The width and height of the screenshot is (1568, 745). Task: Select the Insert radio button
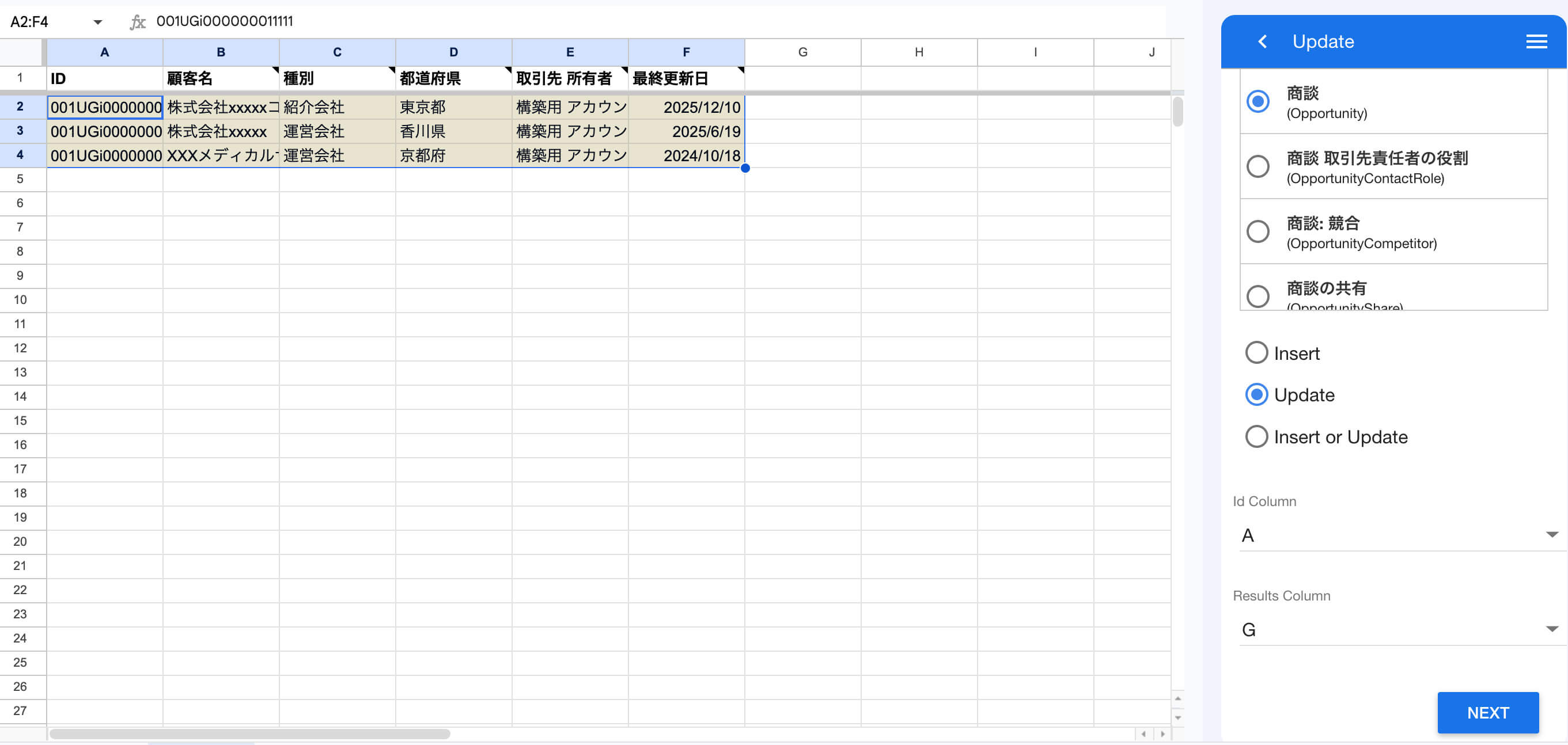(1256, 353)
